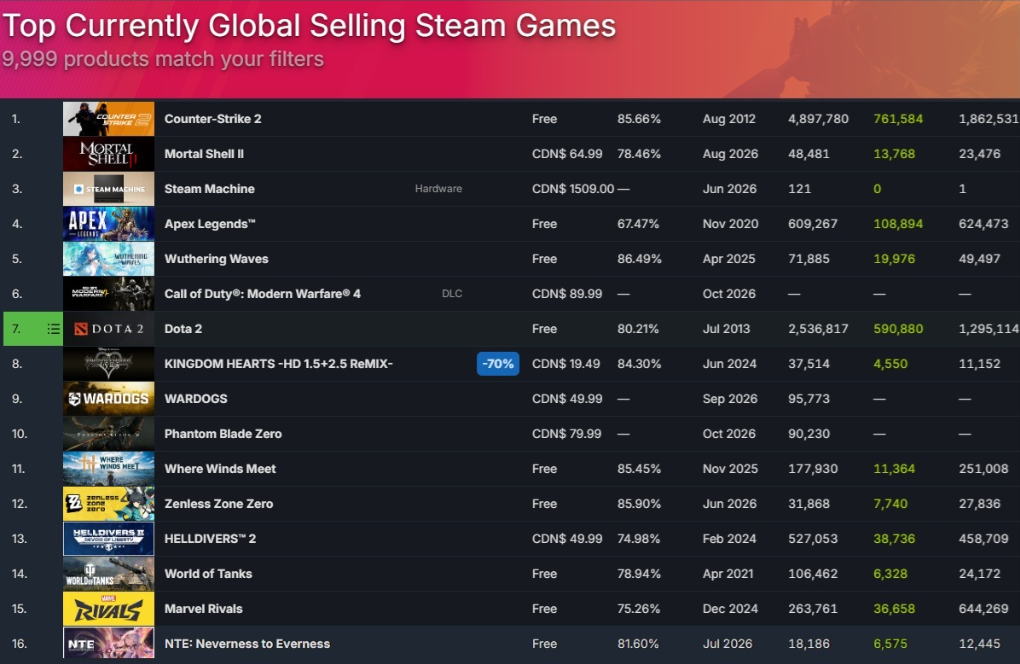Open the Wuthering Waves thumbnail image
Screen dimensions: 1020x664
109,259
